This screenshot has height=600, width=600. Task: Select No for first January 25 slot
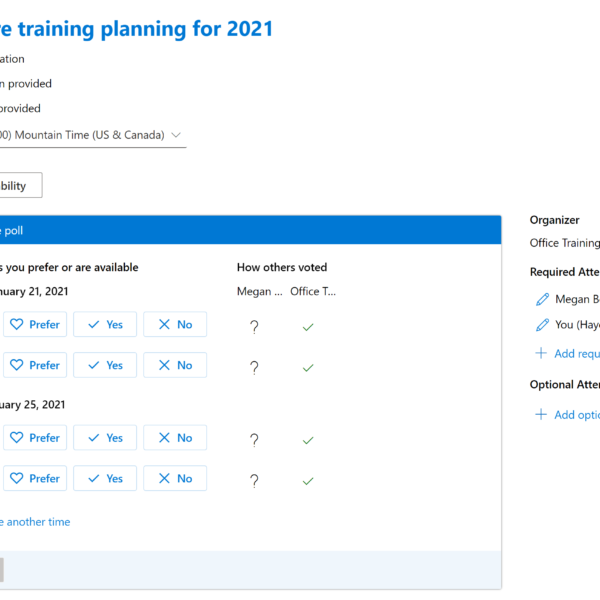coord(175,437)
